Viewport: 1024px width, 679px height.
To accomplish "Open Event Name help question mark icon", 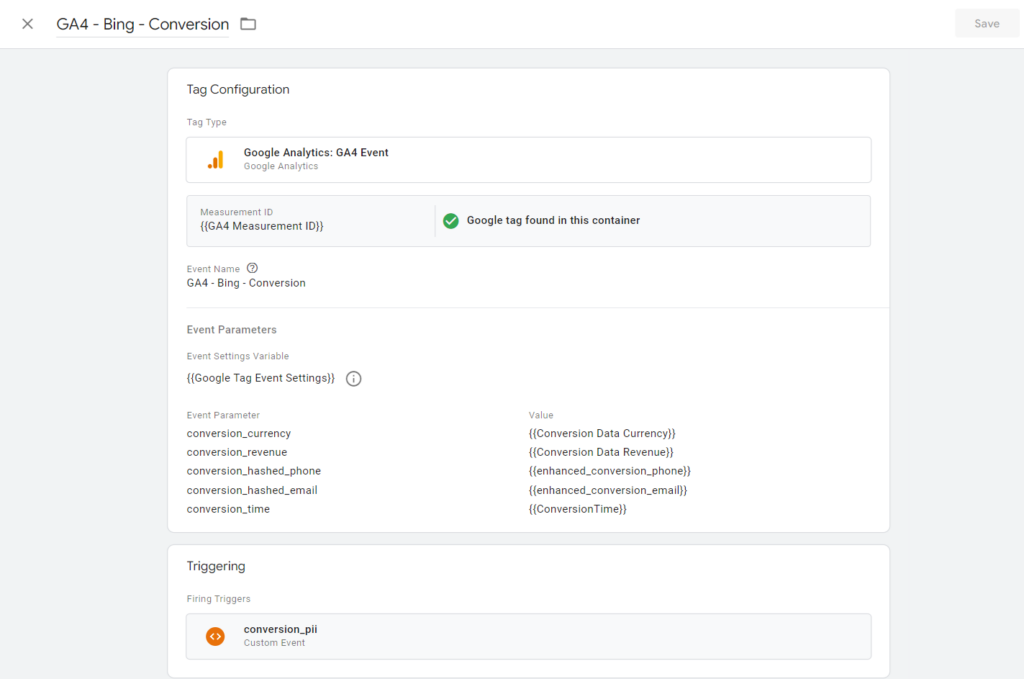I will coord(252,268).
